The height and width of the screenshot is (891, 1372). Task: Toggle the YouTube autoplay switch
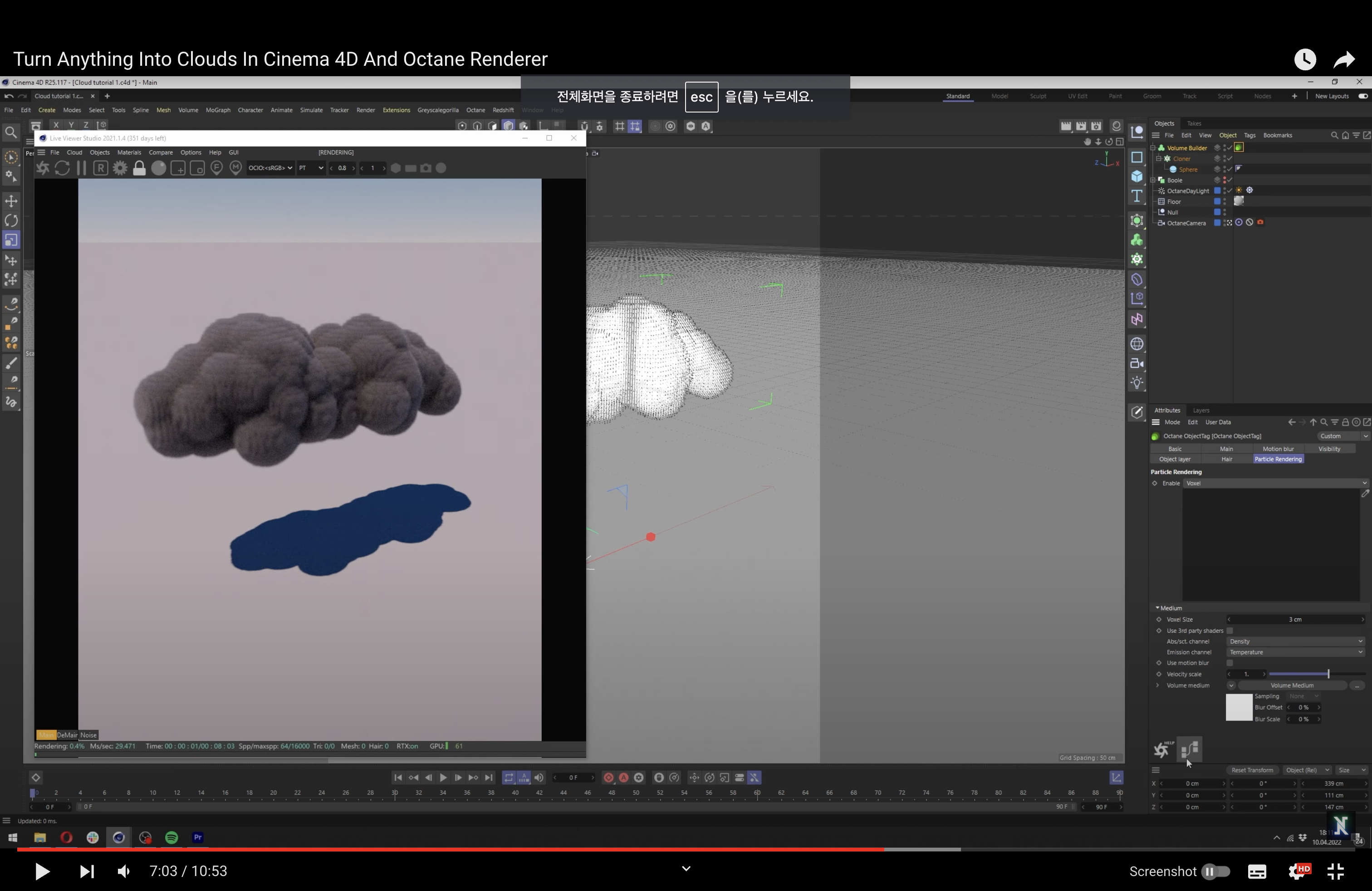tap(1216, 871)
